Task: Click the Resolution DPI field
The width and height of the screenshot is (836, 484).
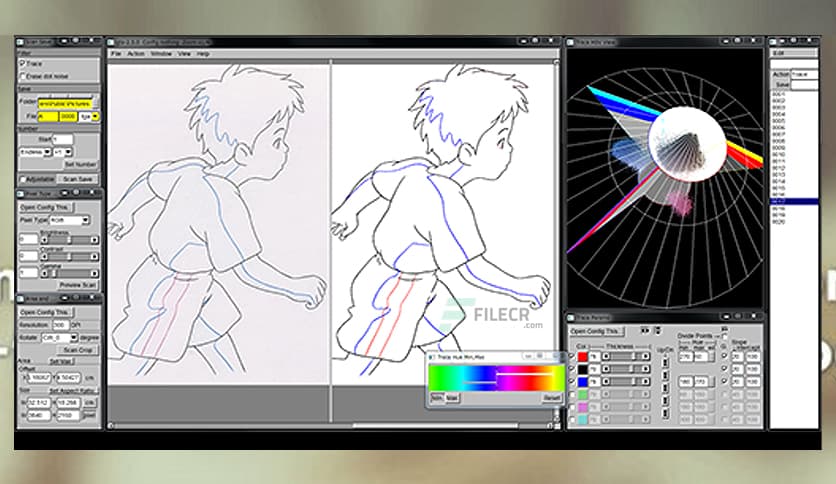Action: [60, 325]
